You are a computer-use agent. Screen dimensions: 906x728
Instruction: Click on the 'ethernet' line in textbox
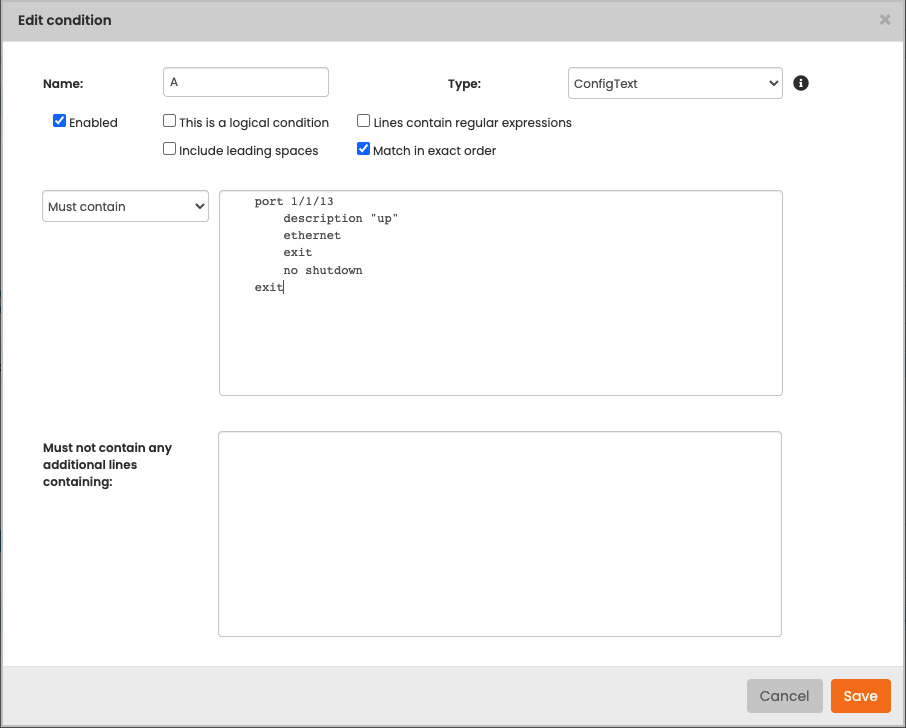pyautogui.click(x=312, y=236)
